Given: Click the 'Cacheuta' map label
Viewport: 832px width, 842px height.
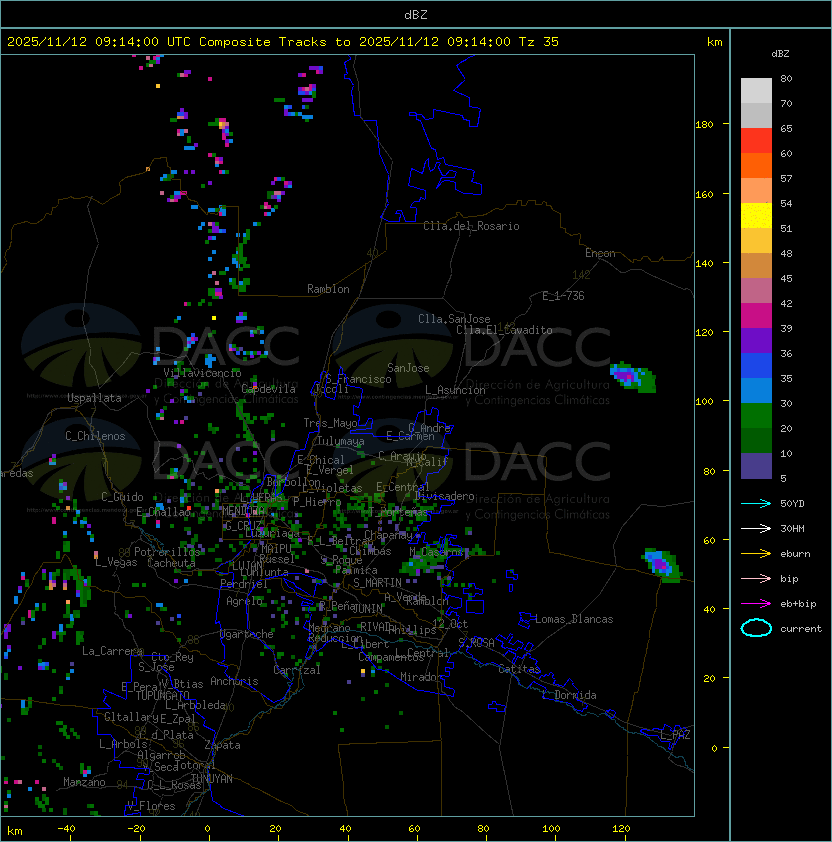Looking at the screenshot, I should tap(171, 563).
